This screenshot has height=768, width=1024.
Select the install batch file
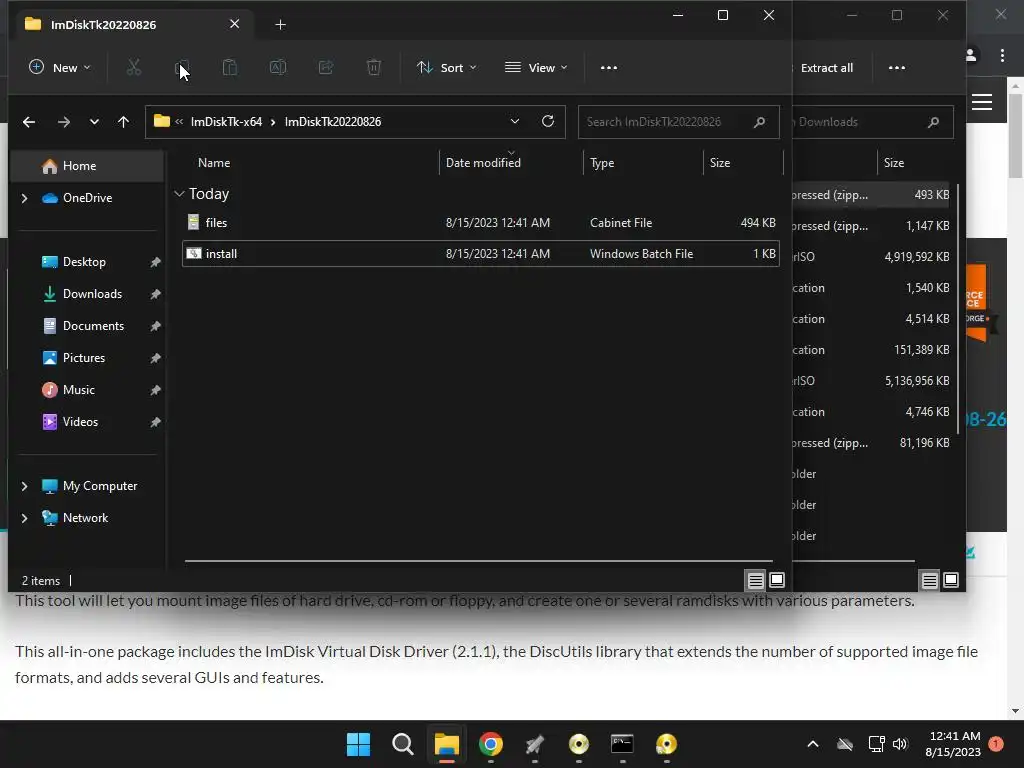tap(481, 253)
